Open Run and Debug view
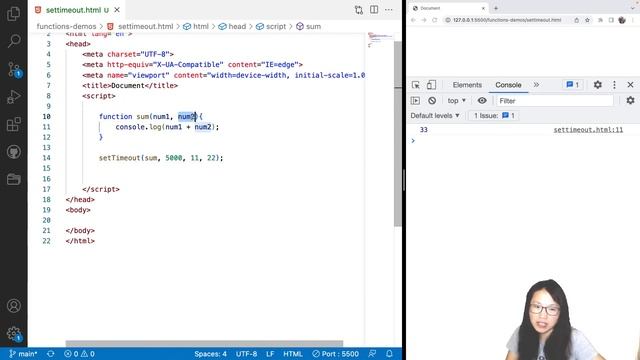The height and width of the screenshot is (360, 640). tap(13, 97)
